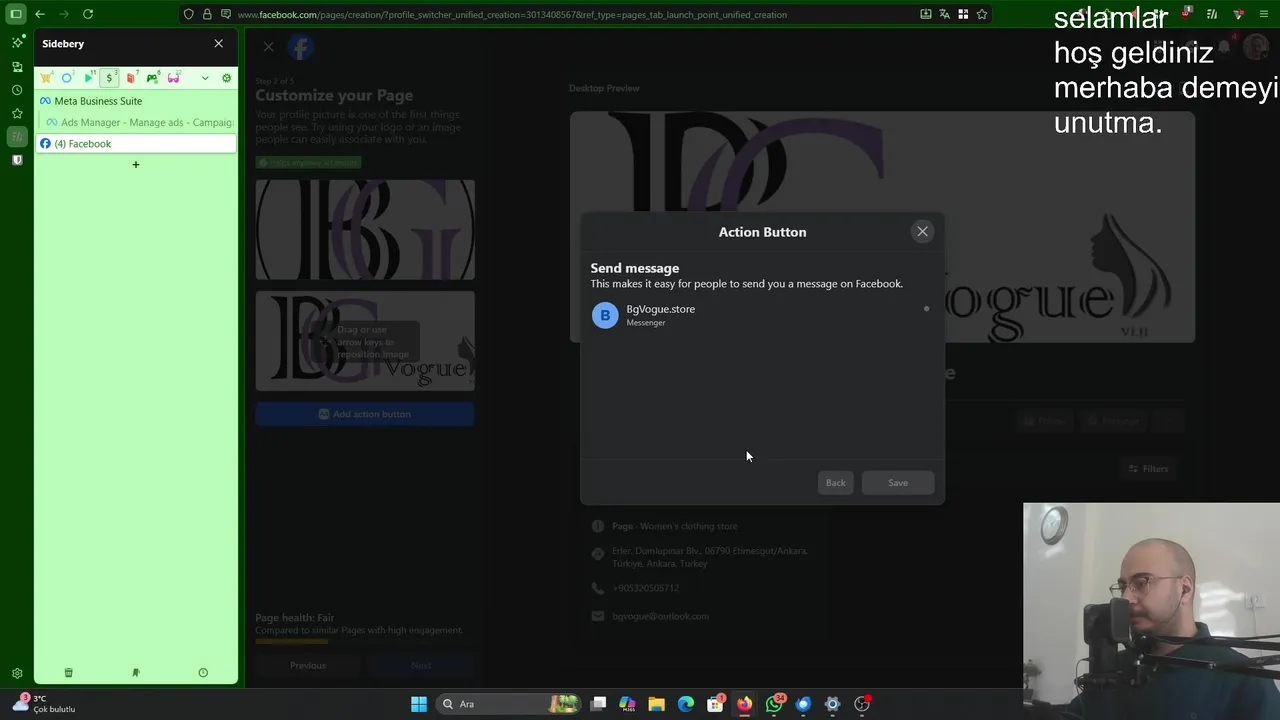Click the Sidebery trash icon
The width and height of the screenshot is (1280, 720).
click(68, 673)
